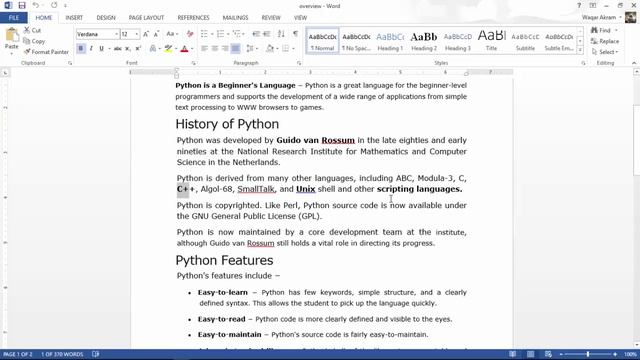Viewport: 640px width, 360px height.
Task: Apply the red font color
Action: [x=184, y=49]
